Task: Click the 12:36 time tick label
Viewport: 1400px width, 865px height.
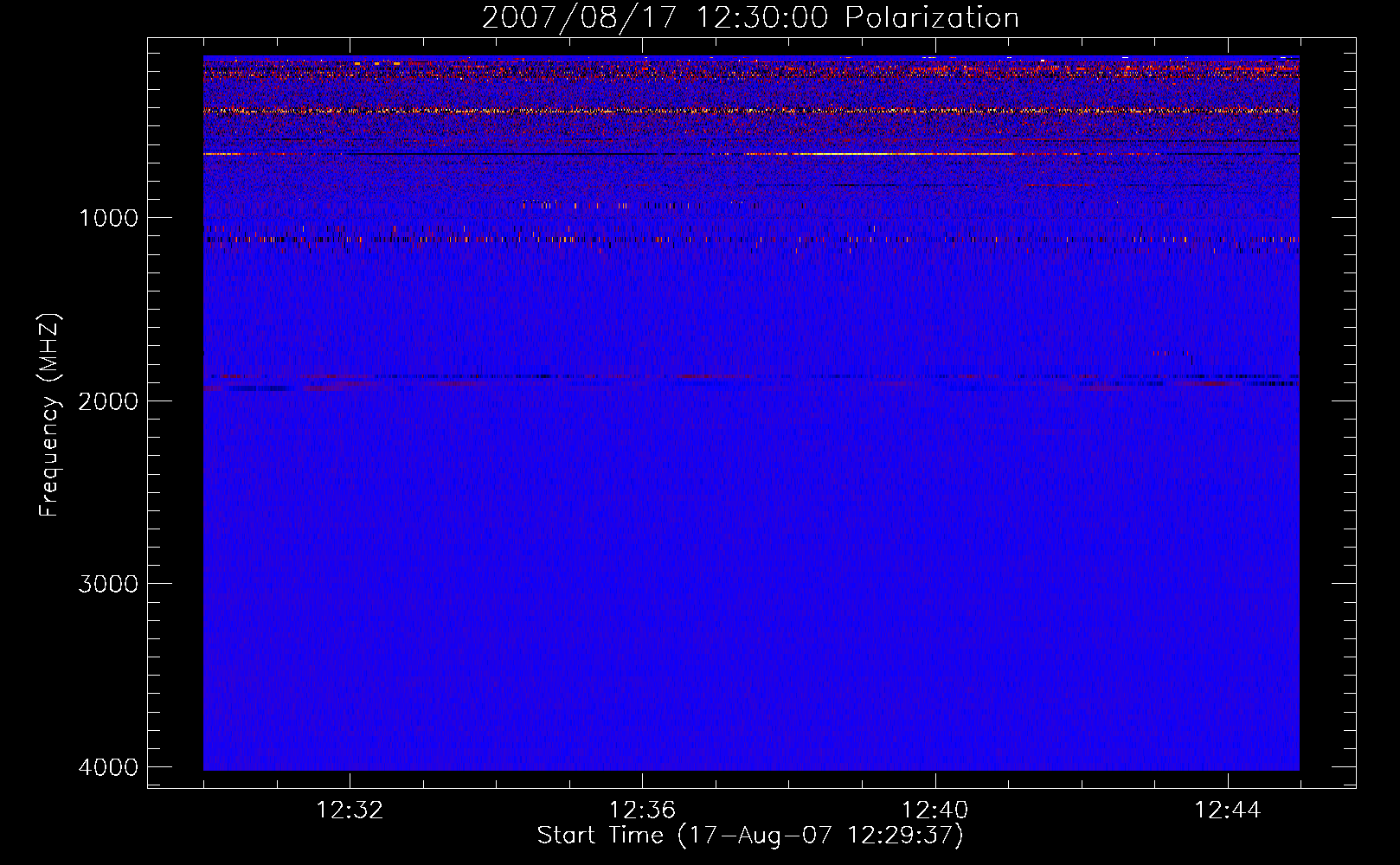Action: (642, 811)
